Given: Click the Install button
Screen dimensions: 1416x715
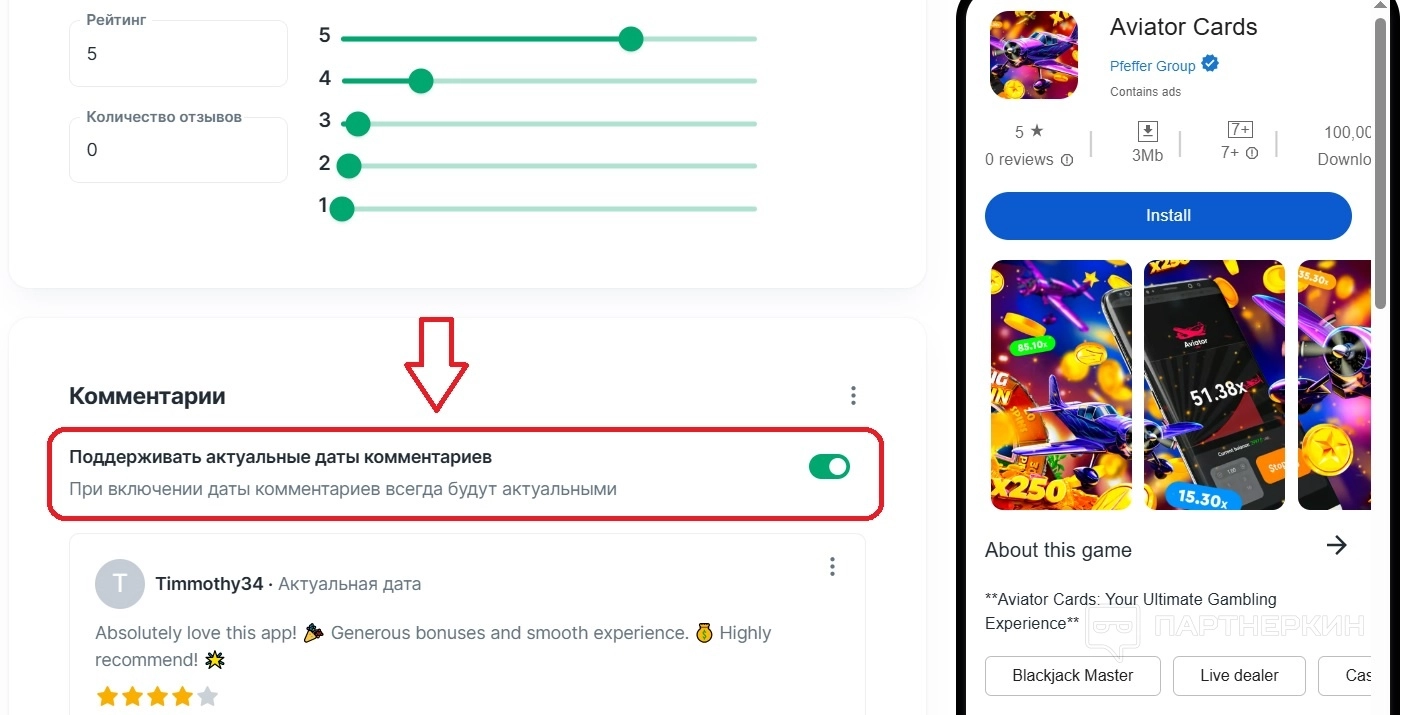Looking at the screenshot, I should click(x=1168, y=216).
